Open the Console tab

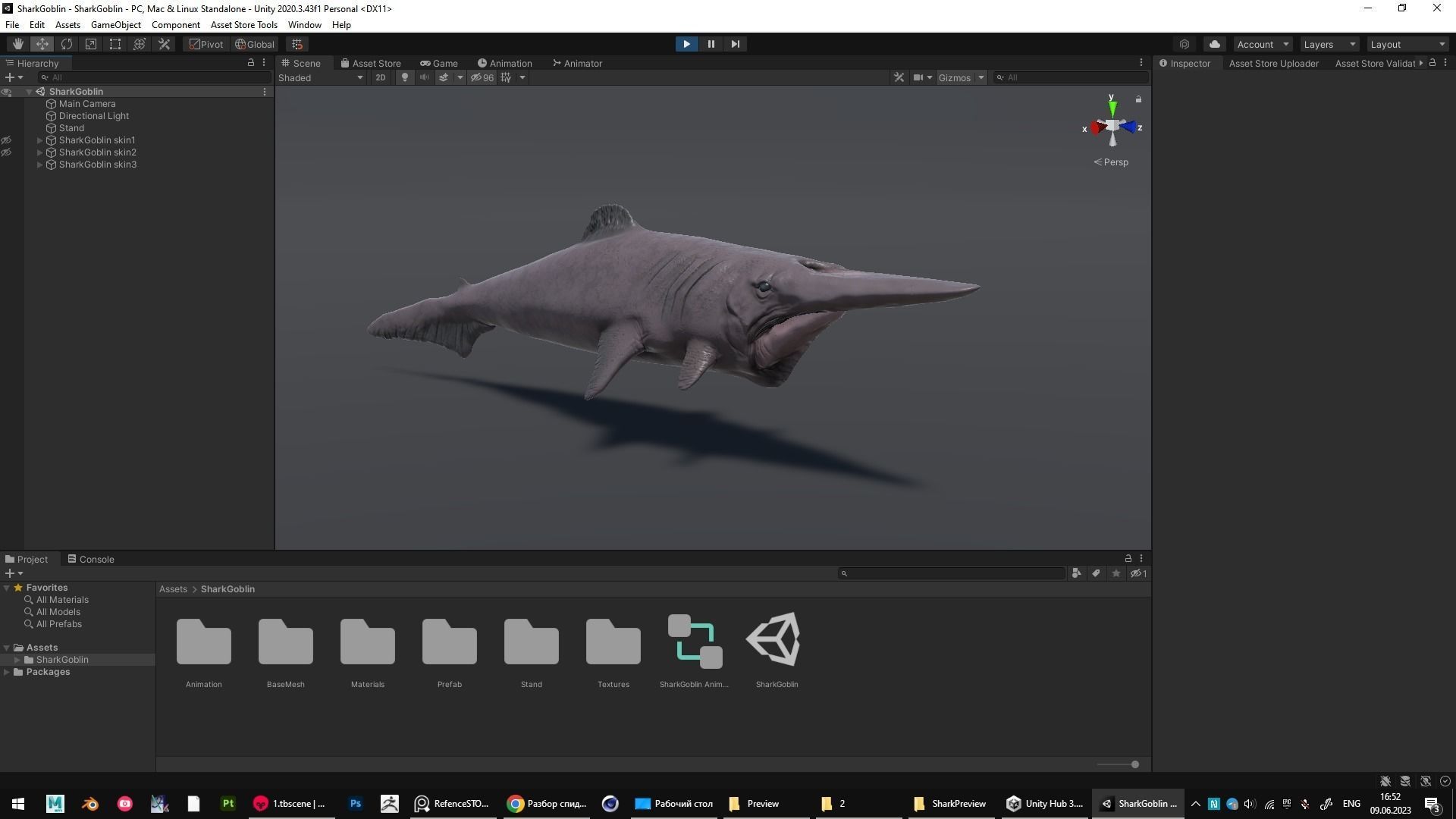pyautogui.click(x=91, y=559)
